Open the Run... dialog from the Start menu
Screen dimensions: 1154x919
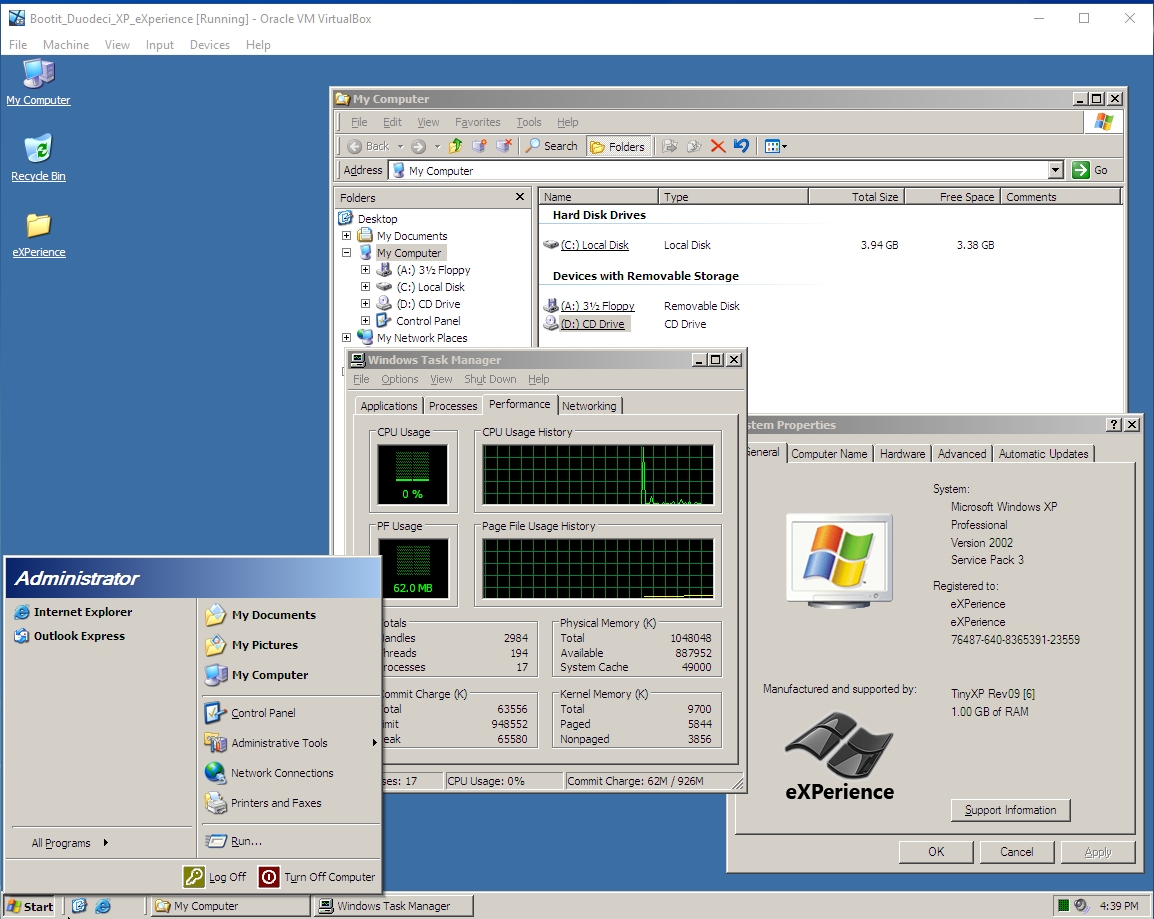click(234, 841)
